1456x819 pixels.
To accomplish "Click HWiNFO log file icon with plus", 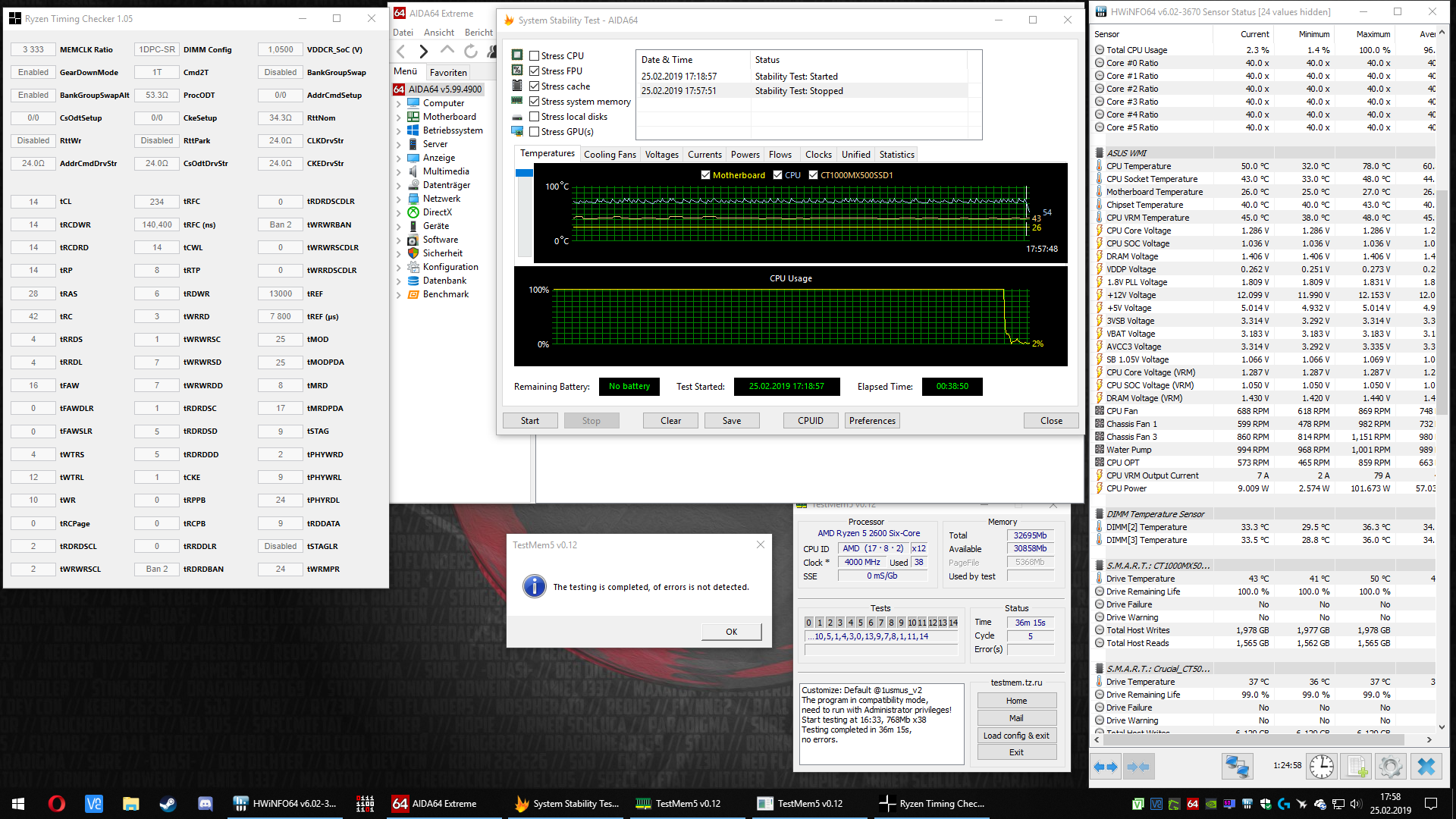I will tap(1357, 767).
